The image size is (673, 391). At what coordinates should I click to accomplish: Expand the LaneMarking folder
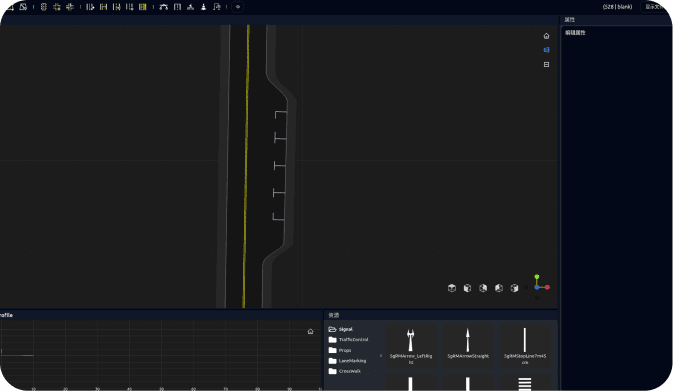tap(347, 361)
